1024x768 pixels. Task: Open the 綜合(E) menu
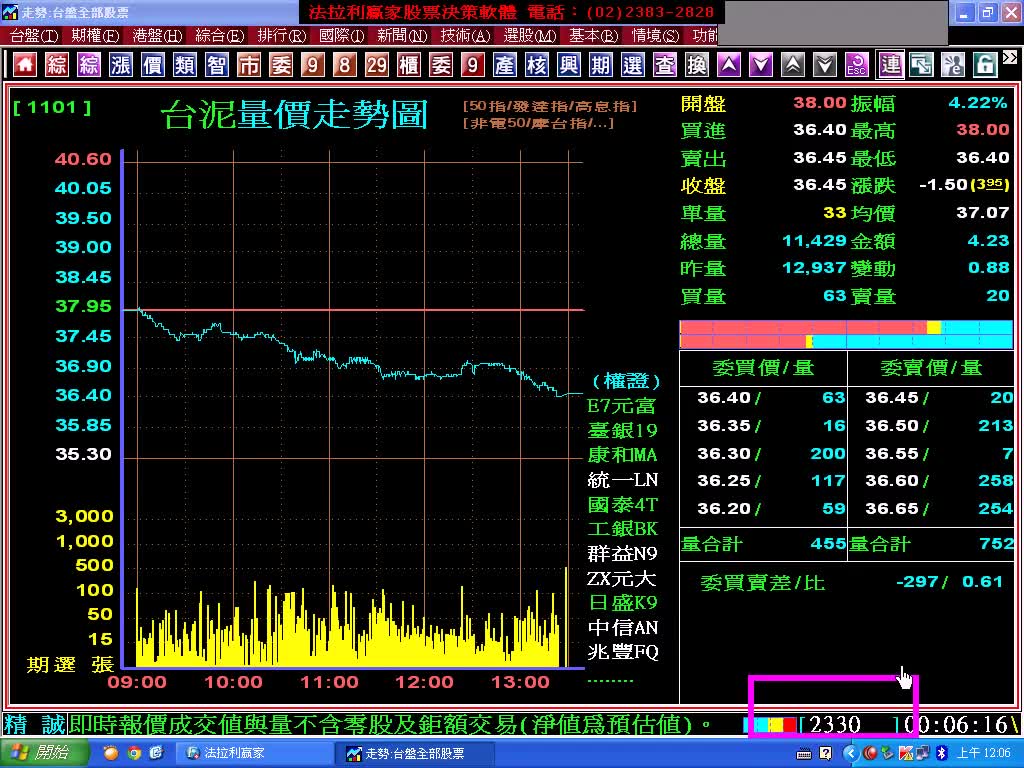click(219, 36)
